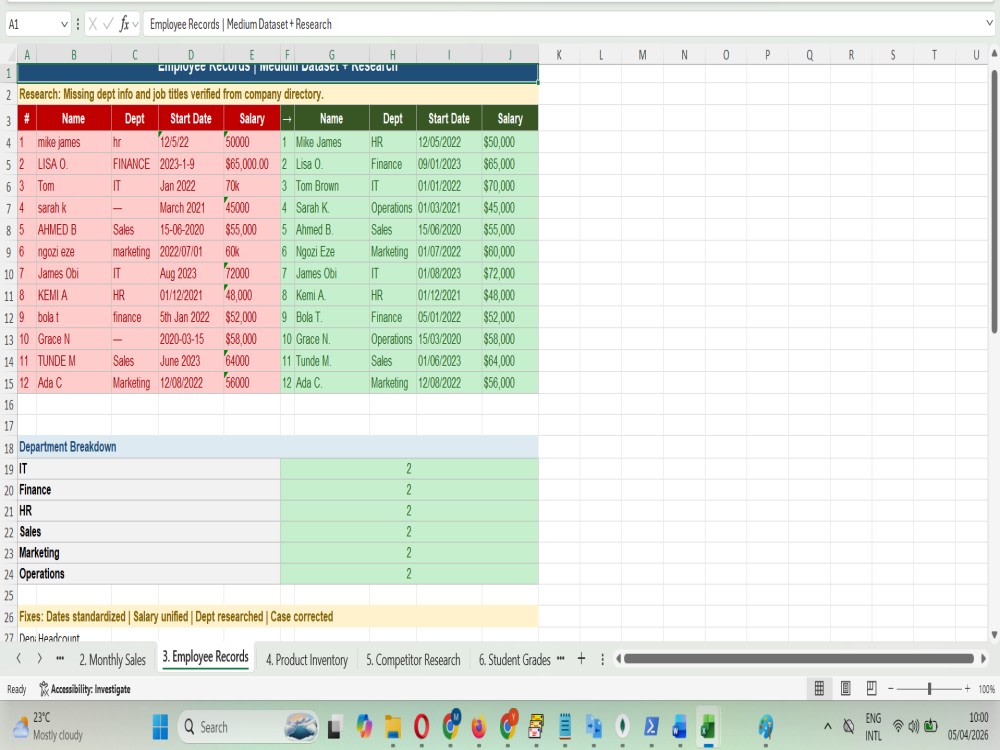The height and width of the screenshot is (750, 1000).
Task: Open the Name Box dropdown arrow
Action: [x=64, y=25]
